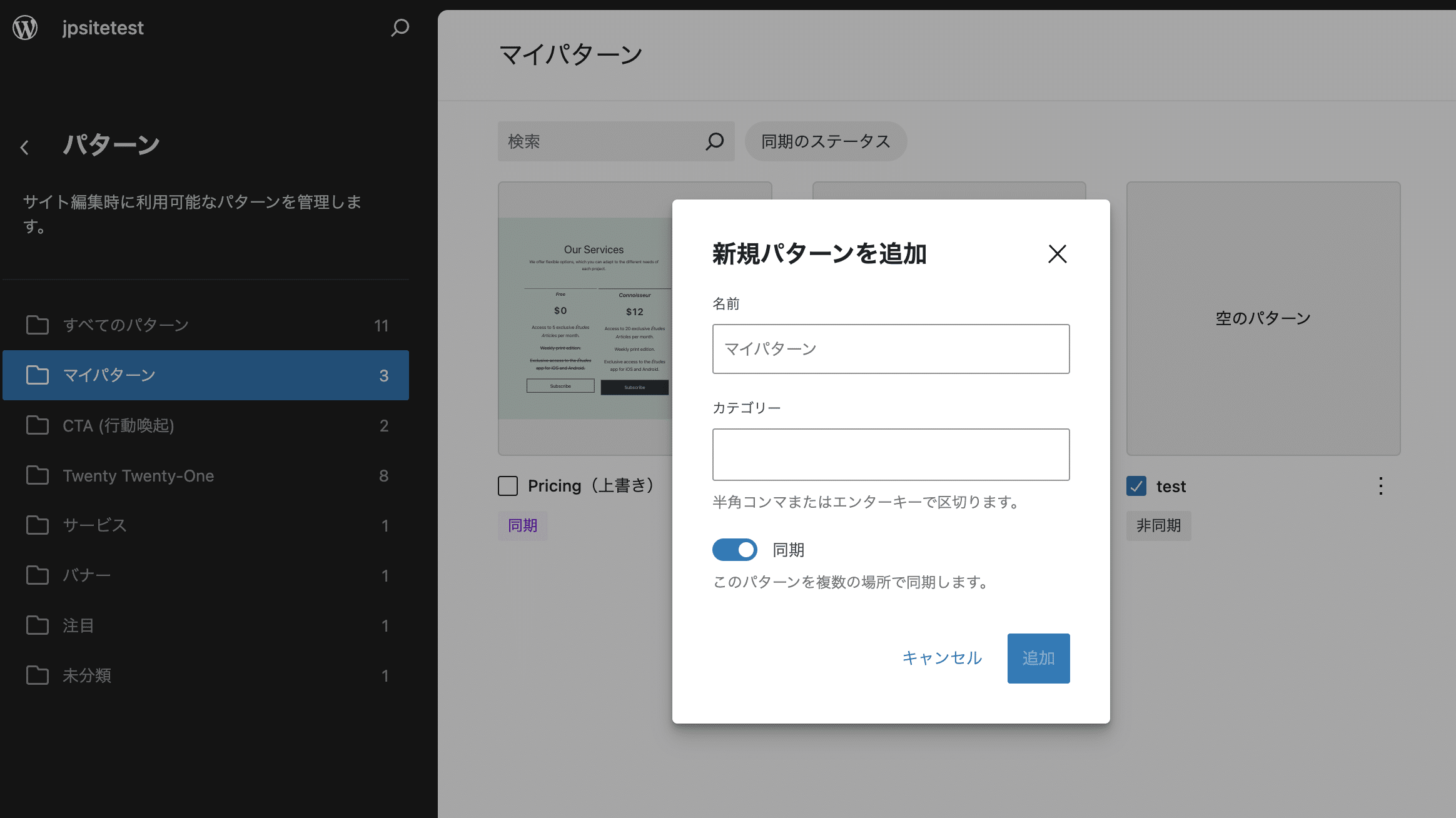This screenshot has width=1456, height=818.
Task: Open バナー category
Action: click(x=206, y=575)
